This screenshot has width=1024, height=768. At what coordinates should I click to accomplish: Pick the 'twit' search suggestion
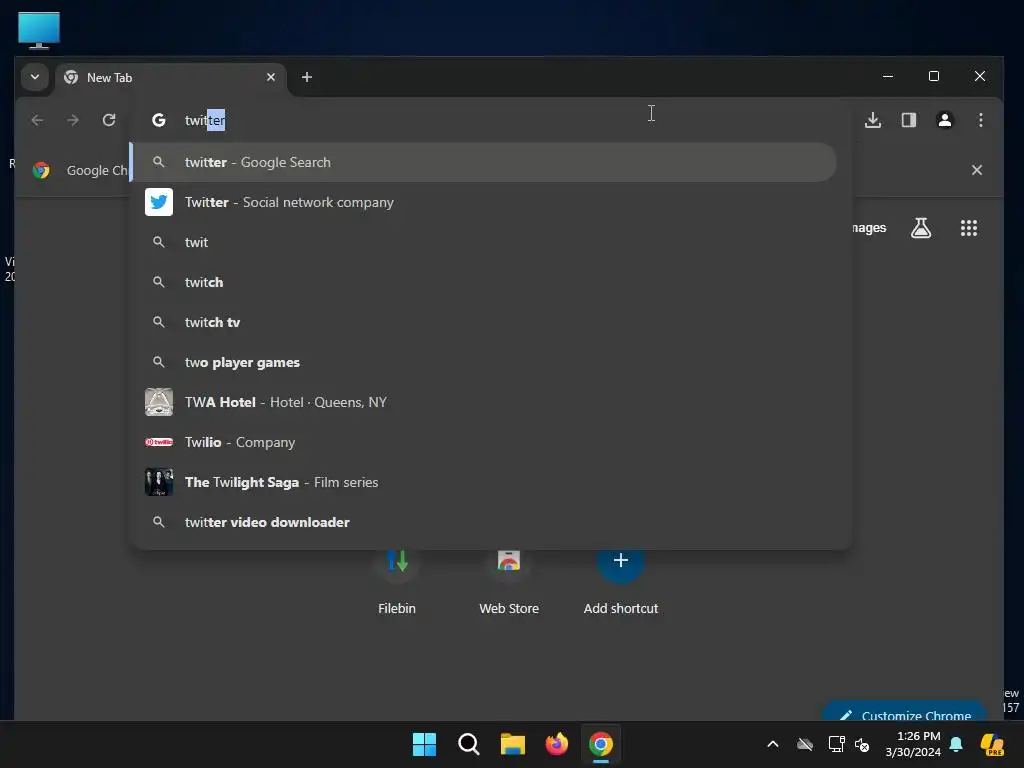click(484, 242)
